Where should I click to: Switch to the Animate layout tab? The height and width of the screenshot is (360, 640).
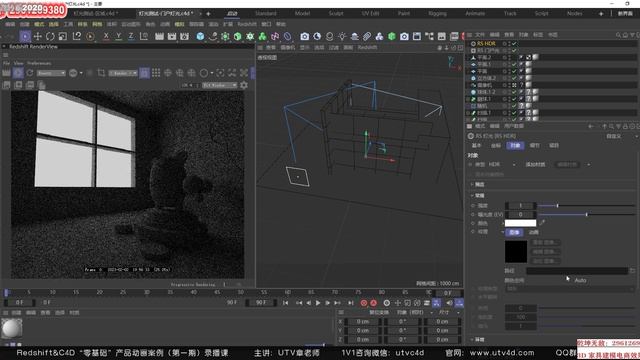point(475,13)
